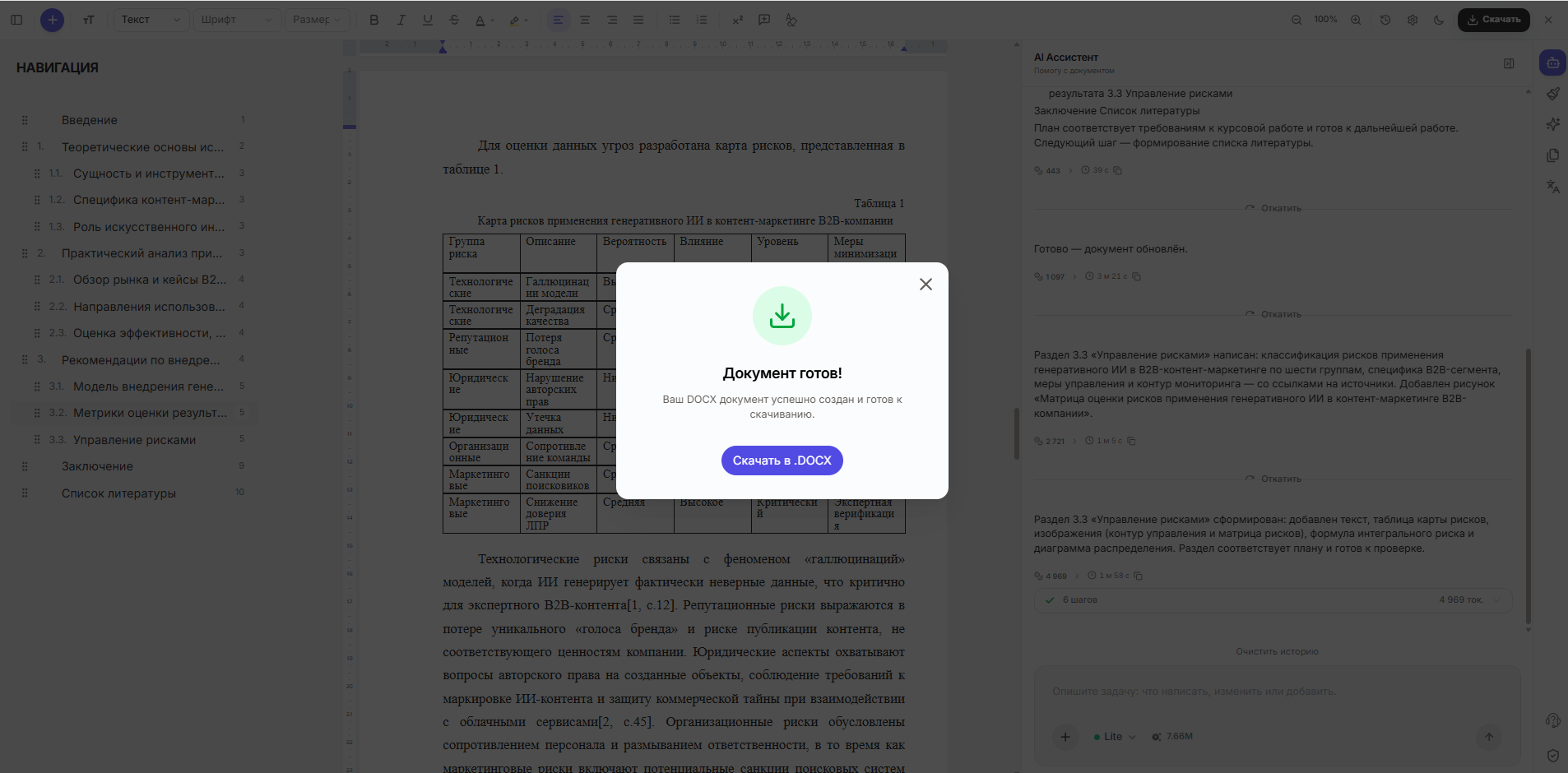Click the 100% zoom level
The height and width of the screenshot is (773, 1568).
(x=1325, y=20)
